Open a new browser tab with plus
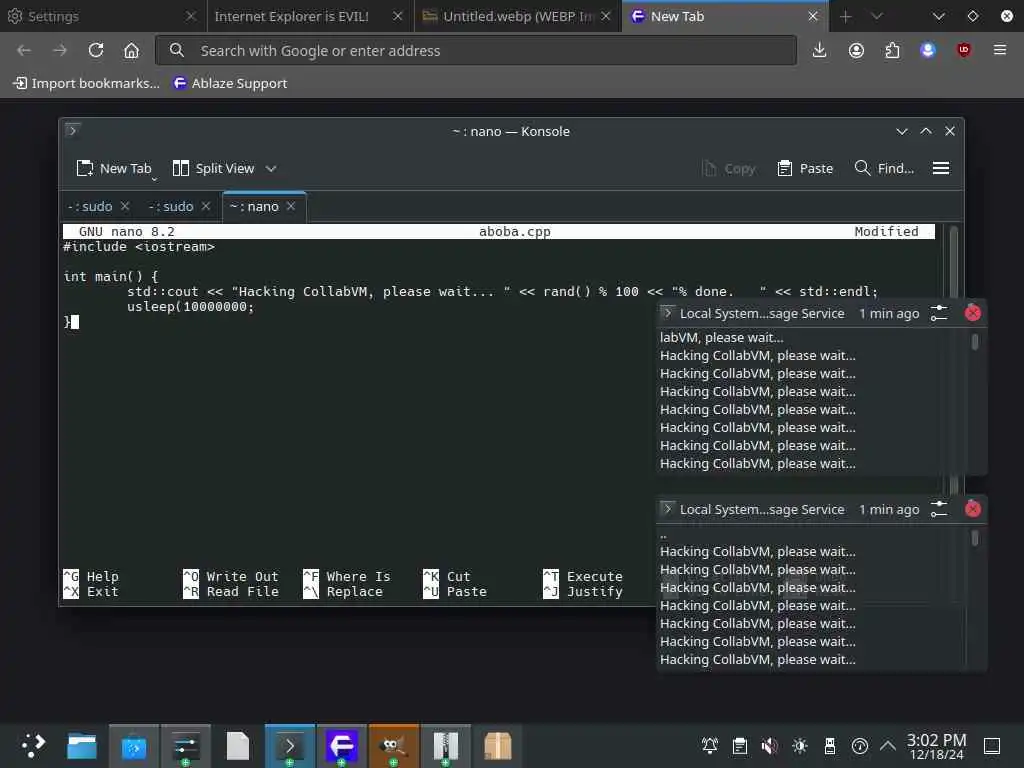The height and width of the screenshot is (768, 1024). coord(846,16)
